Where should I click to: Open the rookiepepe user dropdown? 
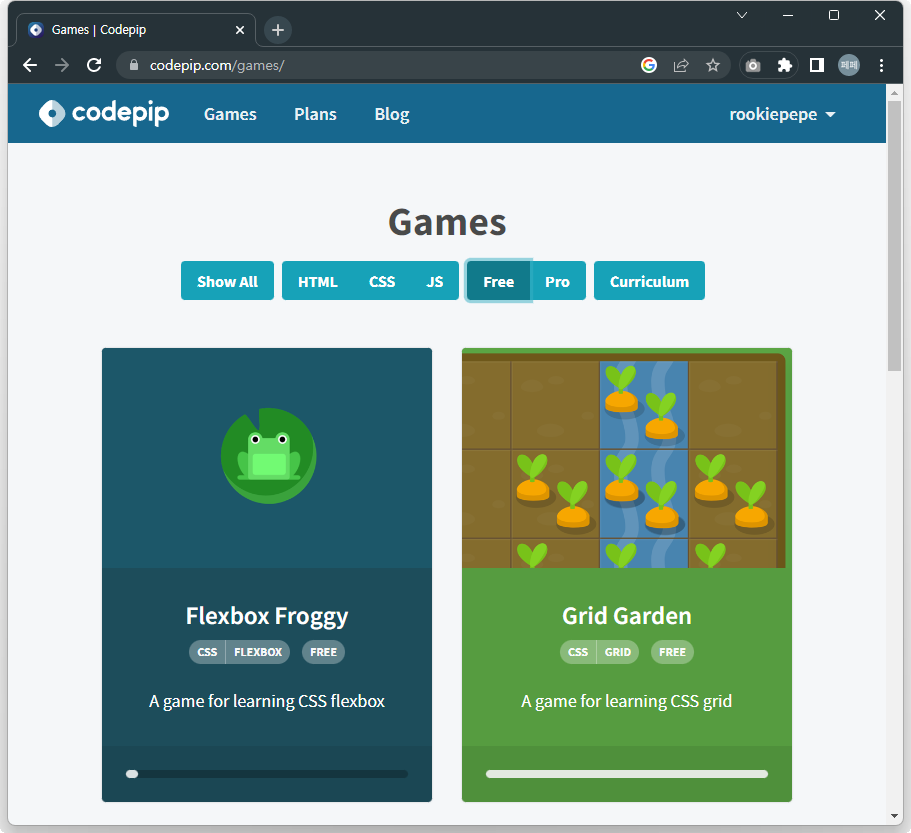pos(782,114)
